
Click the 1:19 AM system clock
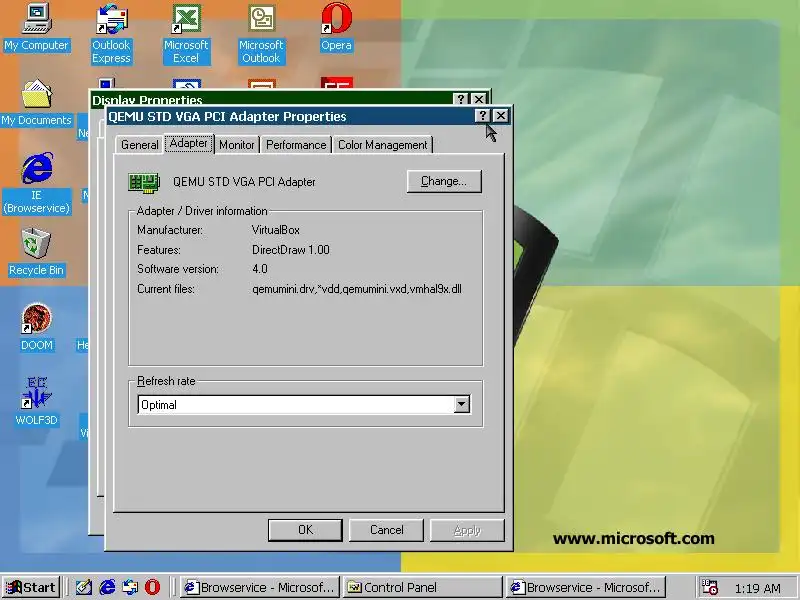(758, 588)
